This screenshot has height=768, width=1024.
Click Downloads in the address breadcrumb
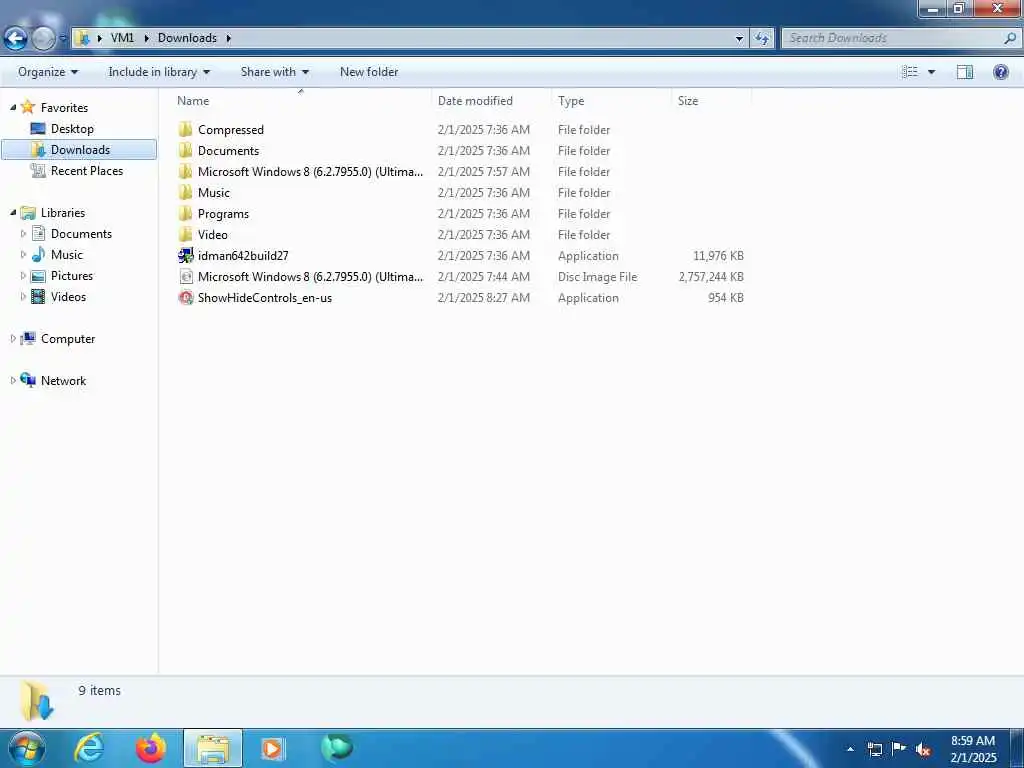click(x=187, y=38)
